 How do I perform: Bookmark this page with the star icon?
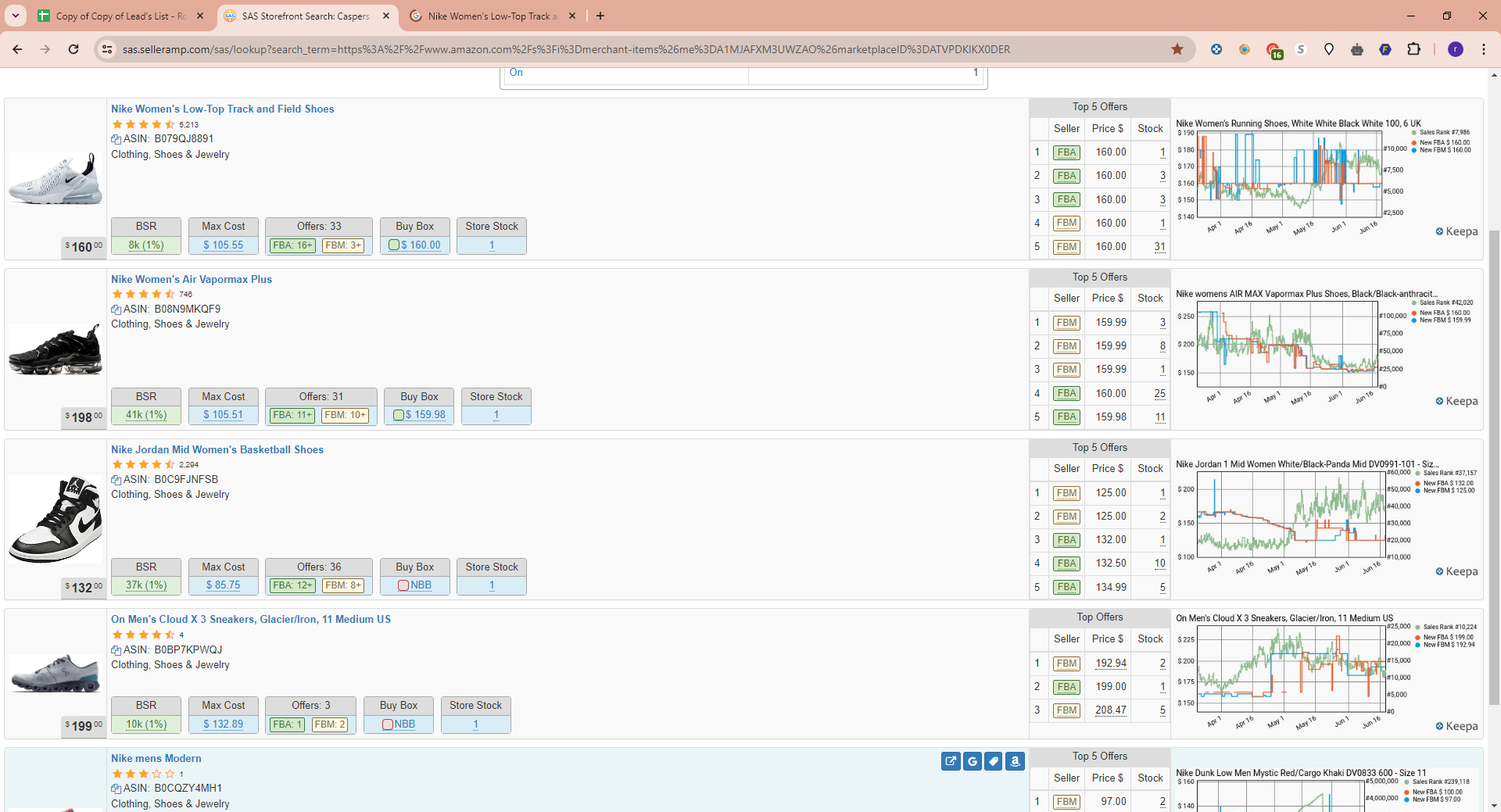pyautogui.click(x=1177, y=49)
